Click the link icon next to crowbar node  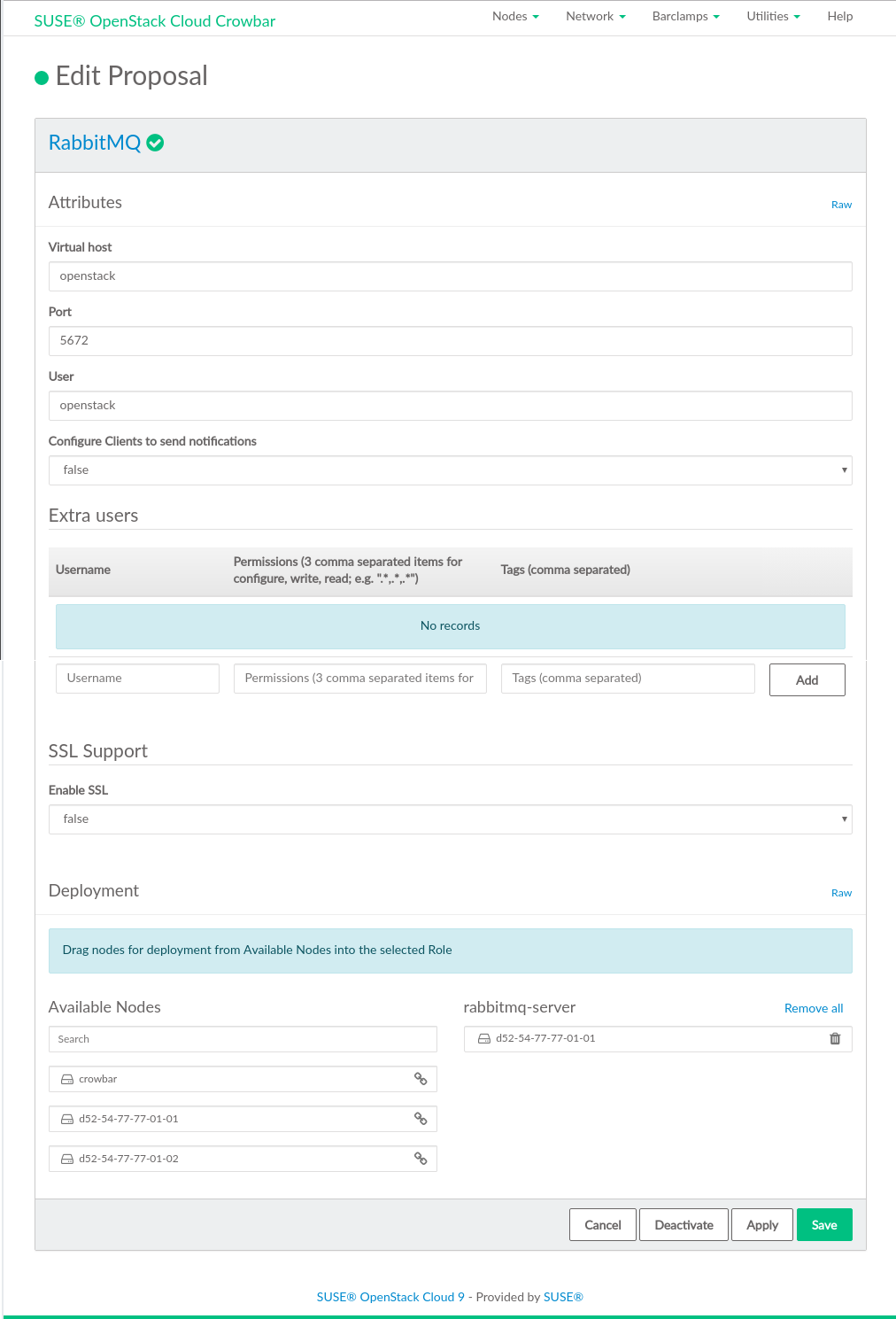[421, 1079]
